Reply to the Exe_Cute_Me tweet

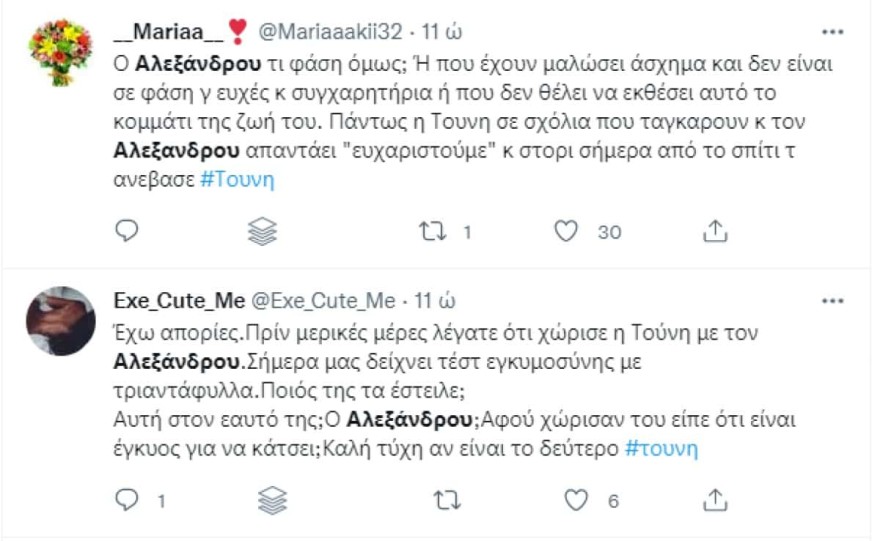tap(127, 500)
